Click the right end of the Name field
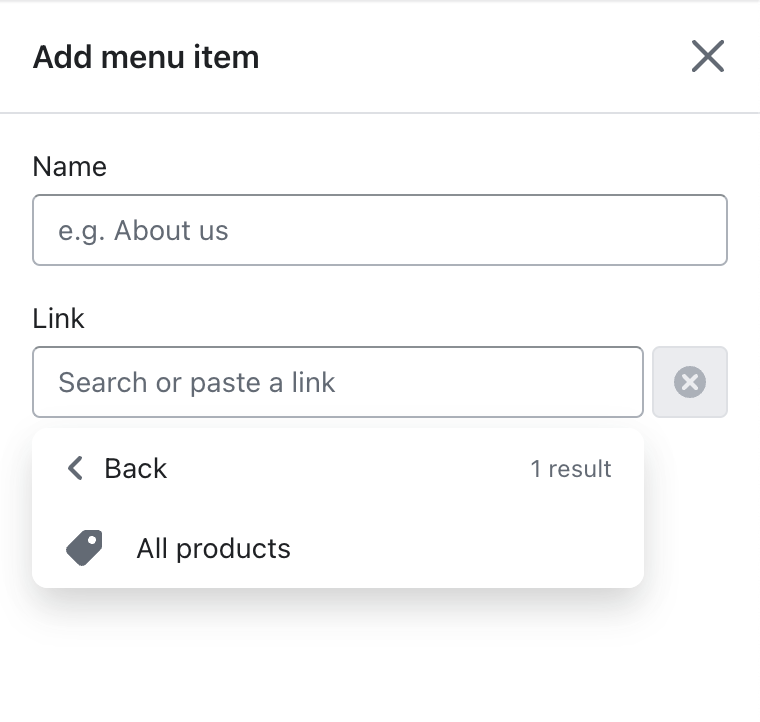 pos(700,230)
